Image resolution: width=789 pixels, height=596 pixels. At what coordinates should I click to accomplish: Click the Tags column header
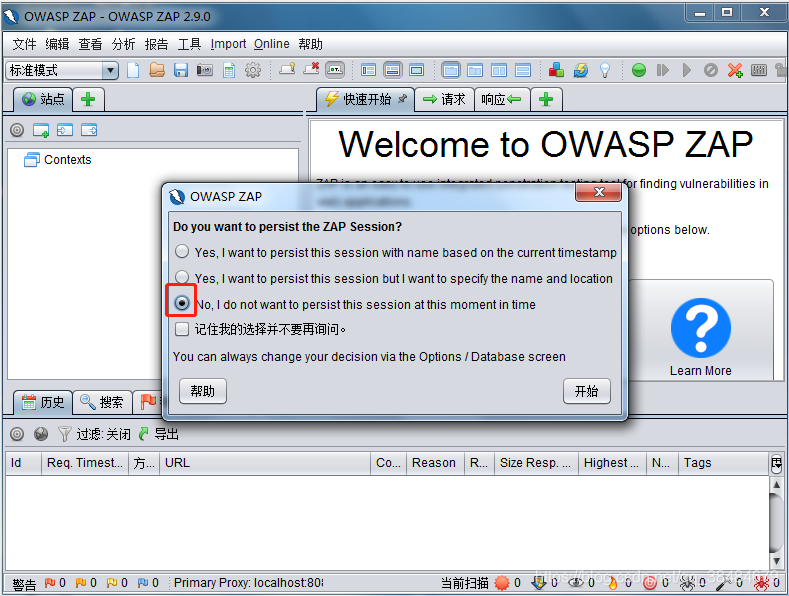[x=723, y=463]
